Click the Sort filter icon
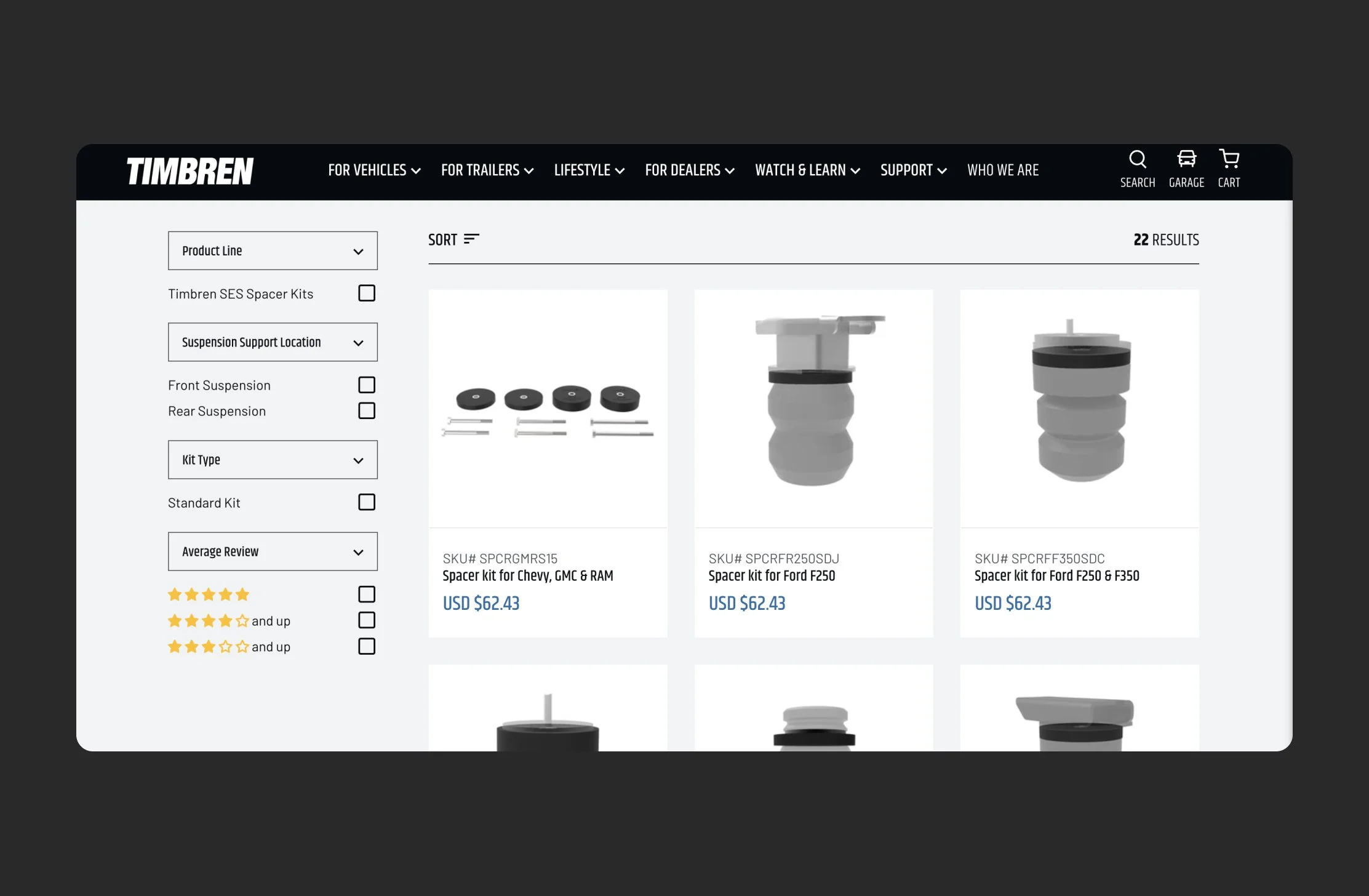The image size is (1369, 896). (471, 239)
